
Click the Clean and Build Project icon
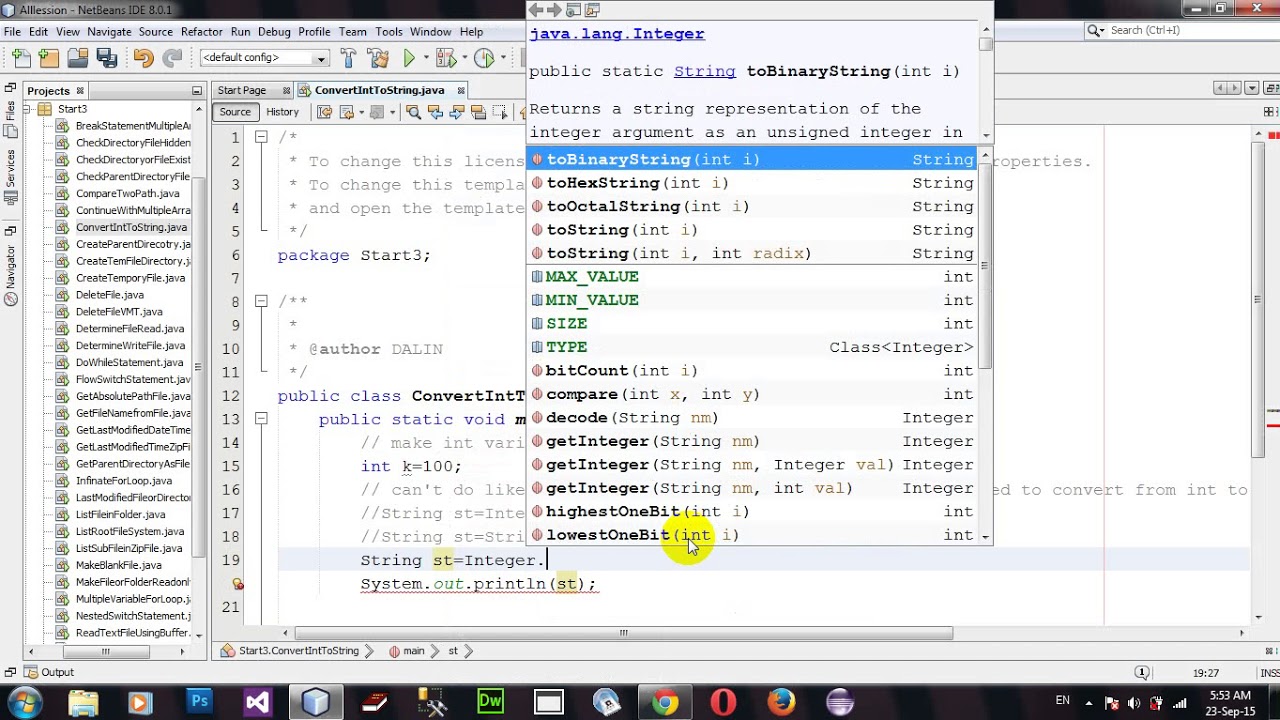click(x=378, y=58)
